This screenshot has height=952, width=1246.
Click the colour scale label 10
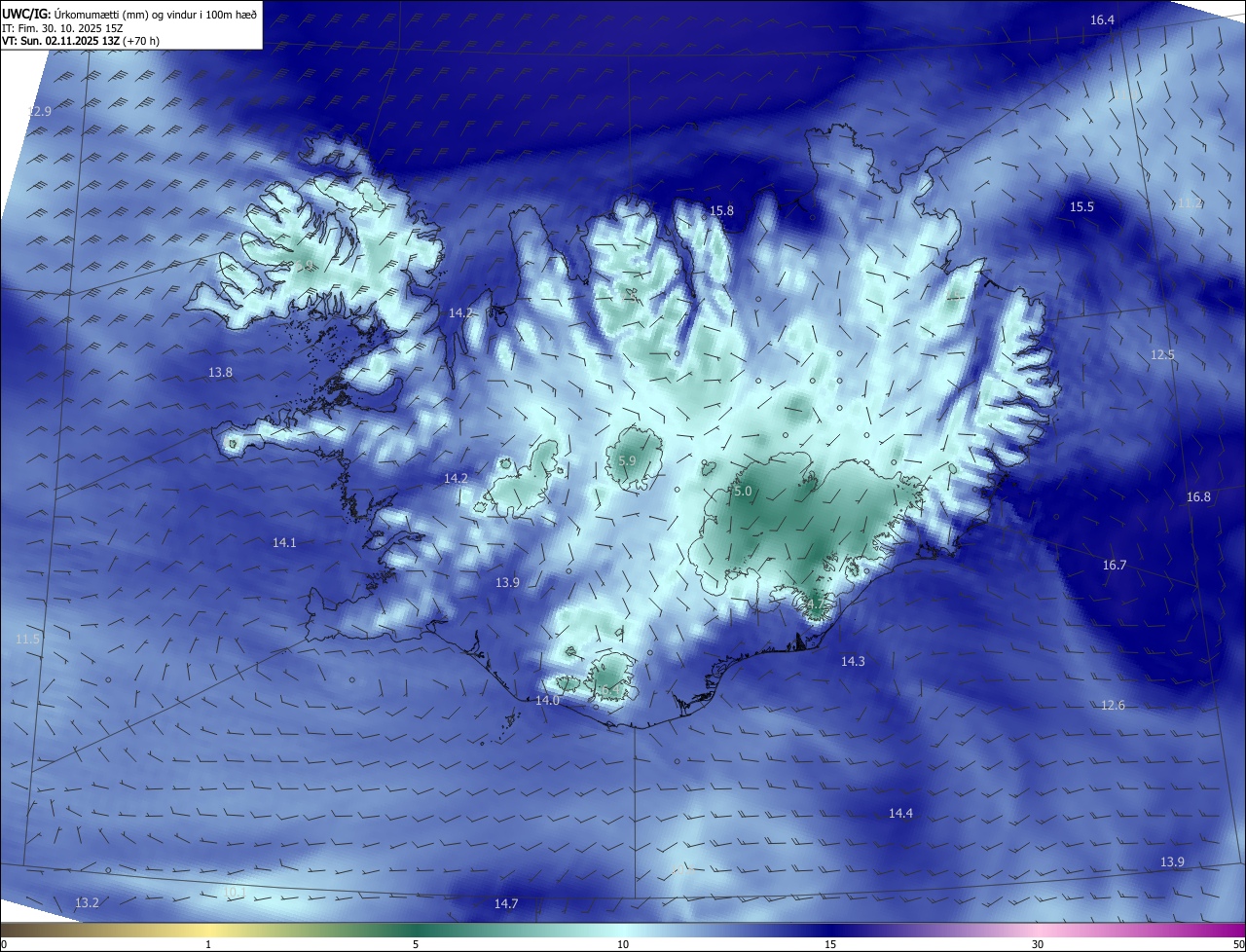(x=623, y=944)
